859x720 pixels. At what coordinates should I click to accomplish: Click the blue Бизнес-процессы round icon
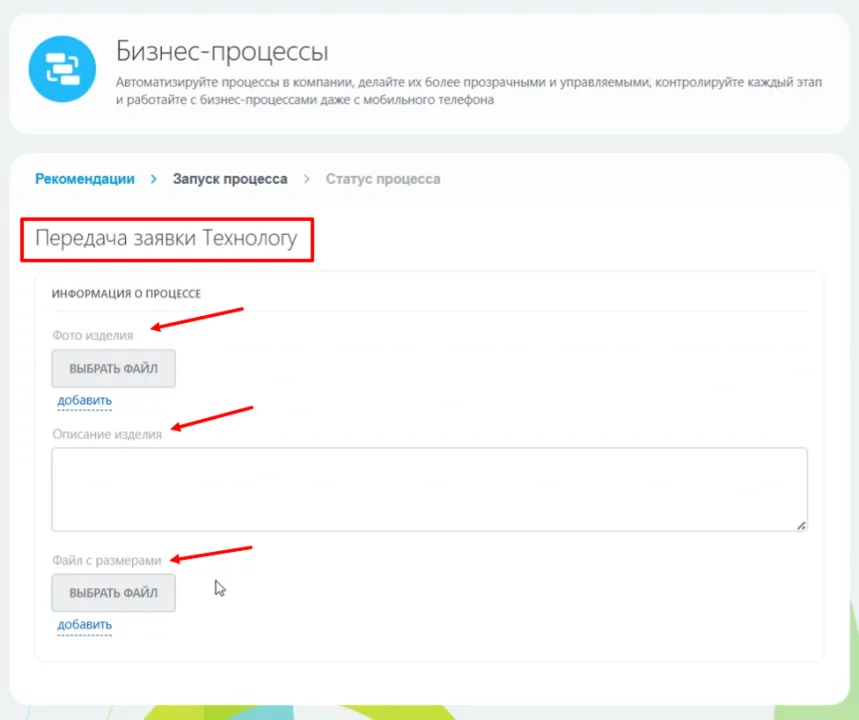(62, 69)
